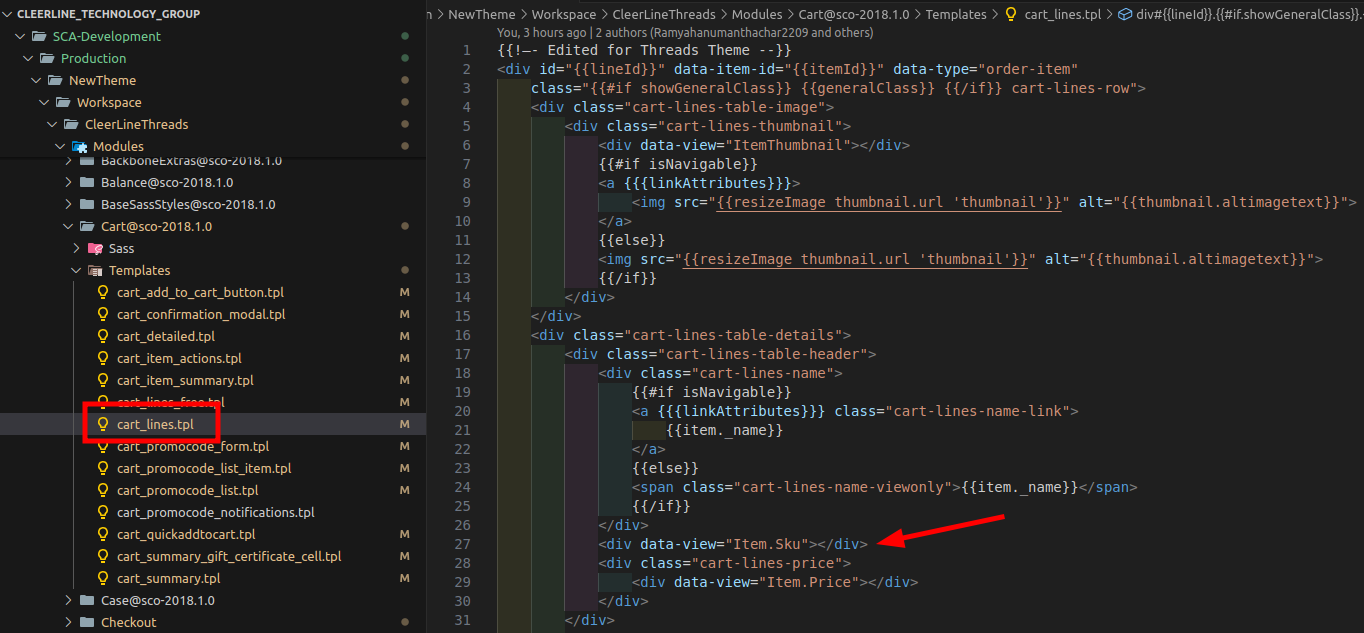1364x633 pixels.
Task: Click the Templates folder icon
Action: pyautogui.click(x=95, y=271)
